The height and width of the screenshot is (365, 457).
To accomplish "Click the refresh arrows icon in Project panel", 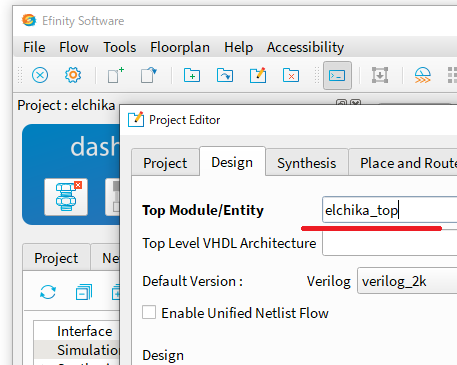I will point(48,292).
